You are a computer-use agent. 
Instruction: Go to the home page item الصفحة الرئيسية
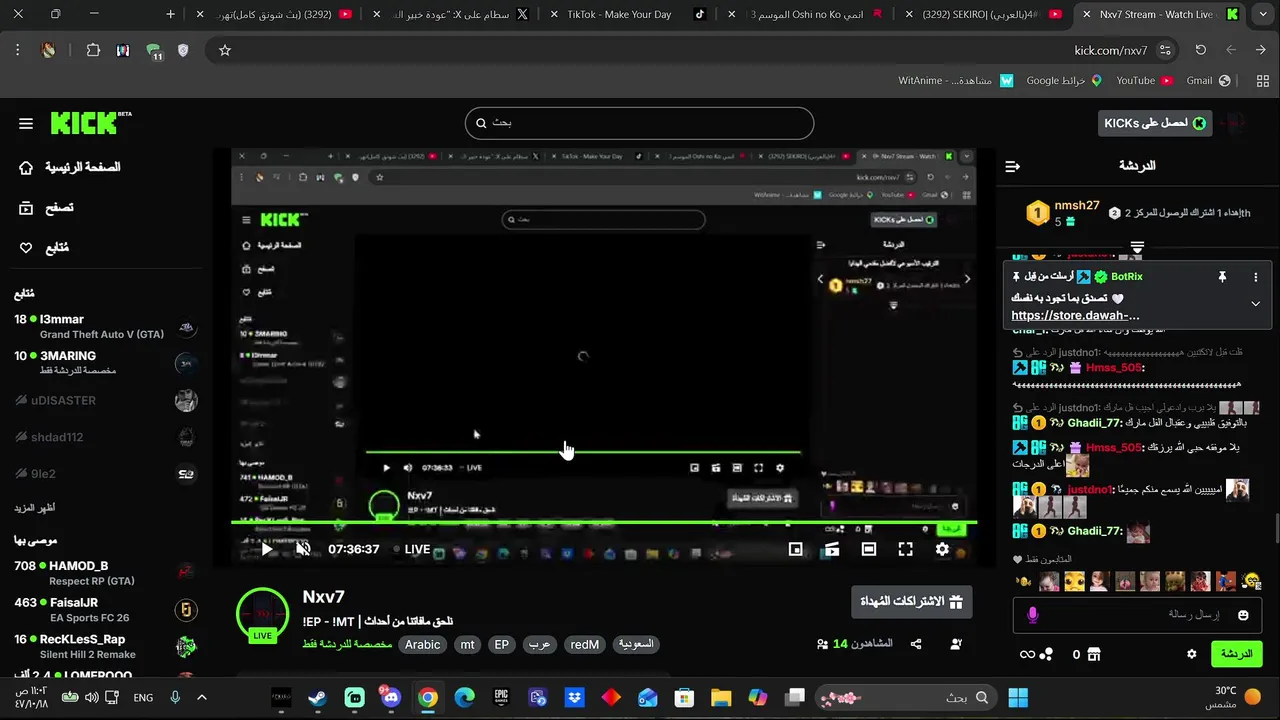pyautogui.click(x=72, y=167)
